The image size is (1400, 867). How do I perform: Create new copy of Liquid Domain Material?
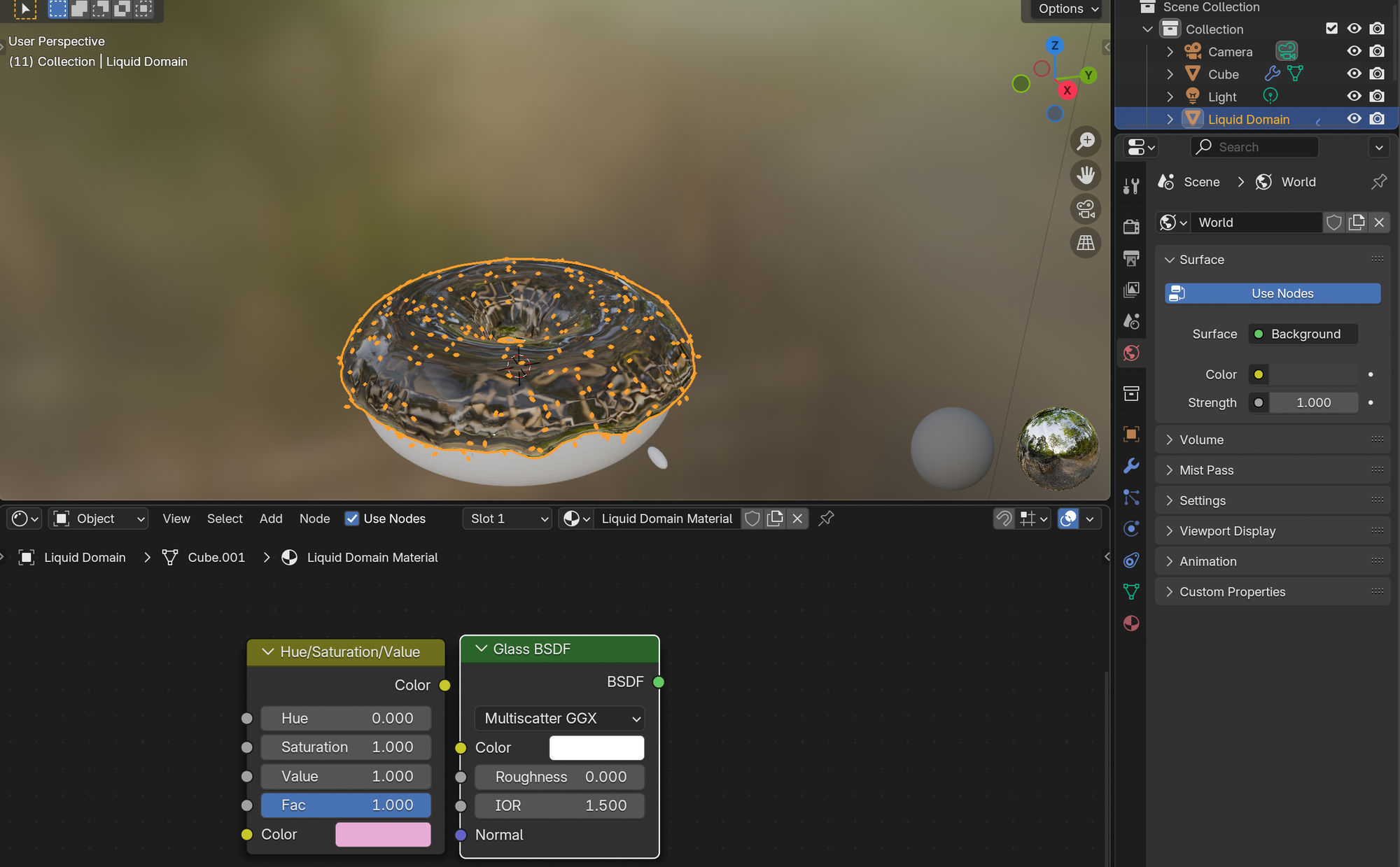pos(775,519)
